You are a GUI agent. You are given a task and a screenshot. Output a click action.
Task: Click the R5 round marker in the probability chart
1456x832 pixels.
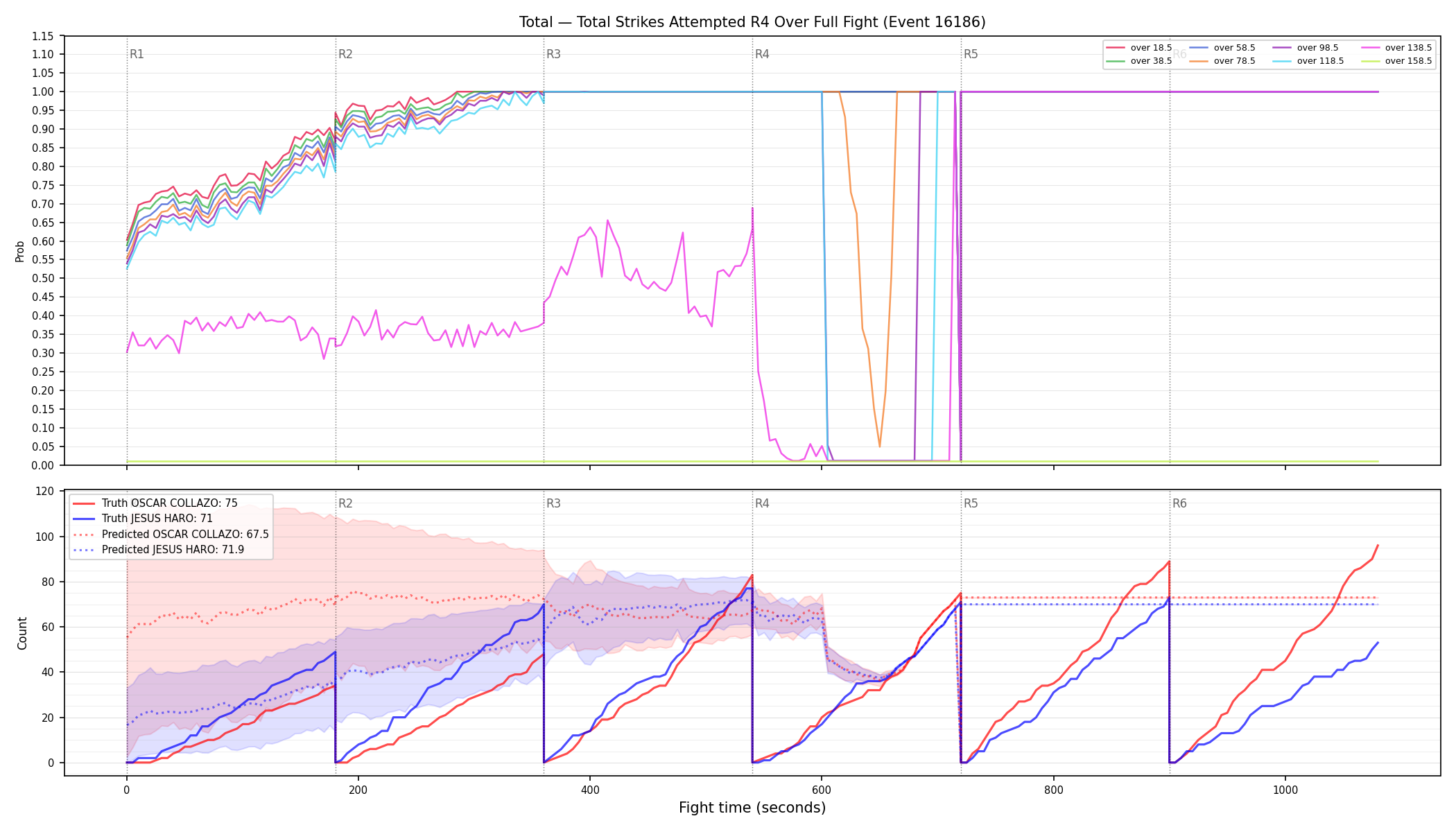pyautogui.click(x=971, y=54)
